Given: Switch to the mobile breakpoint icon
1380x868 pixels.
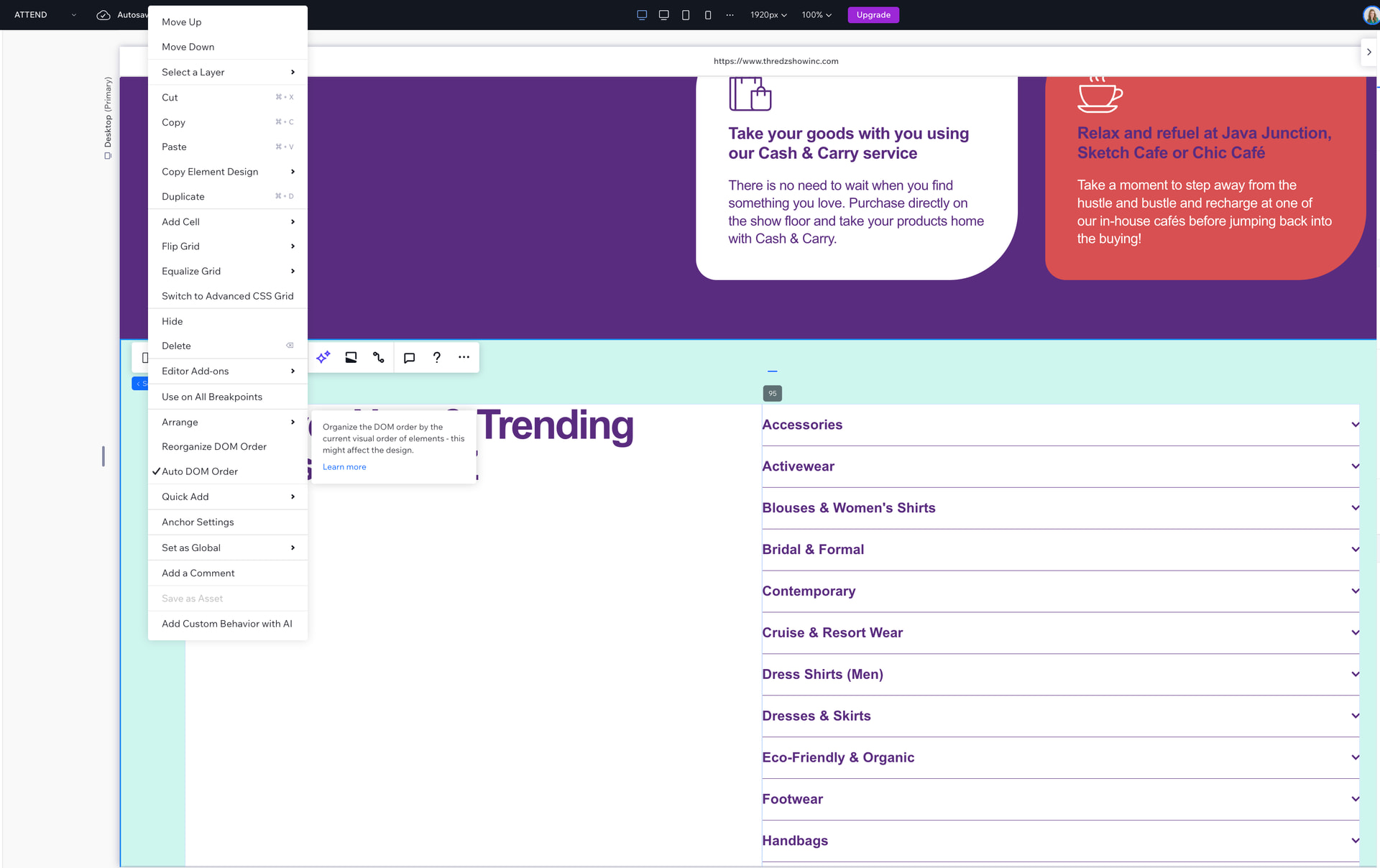Looking at the screenshot, I should [708, 15].
